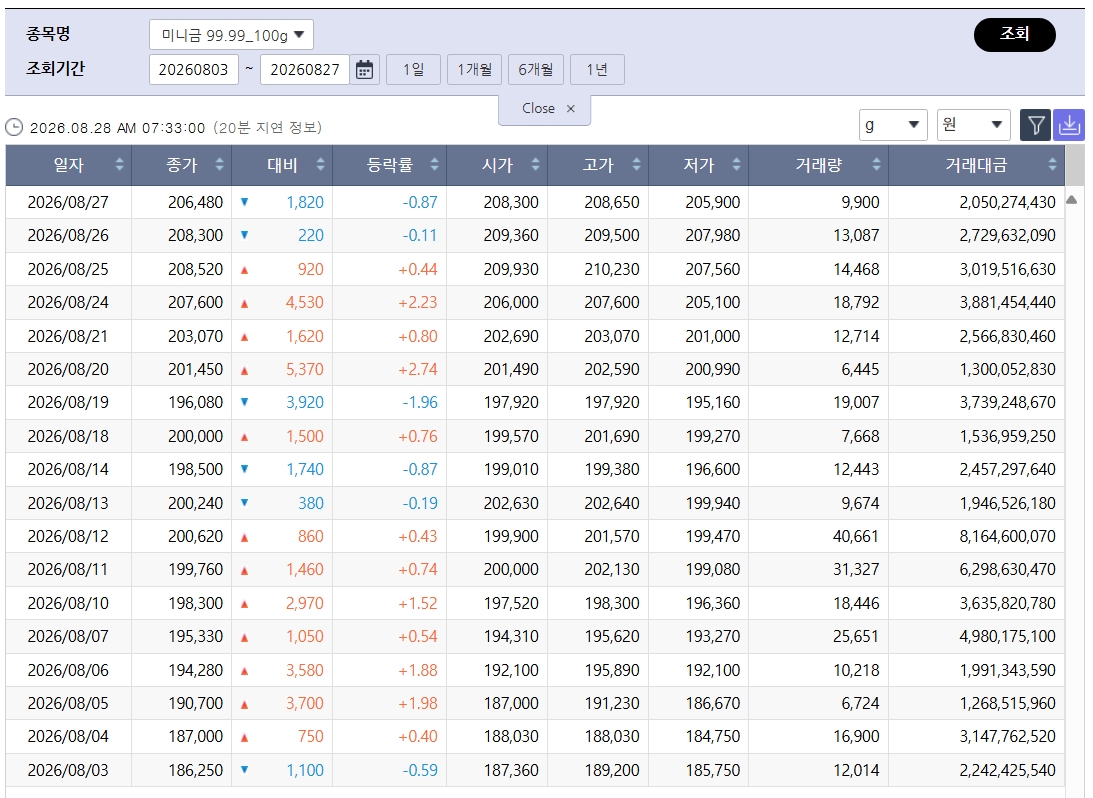Image resolution: width=1093 pixels, height=798 pixels.
Task: Click the change 3,580 on 2026/08/06
Action: tap(305, 670)
